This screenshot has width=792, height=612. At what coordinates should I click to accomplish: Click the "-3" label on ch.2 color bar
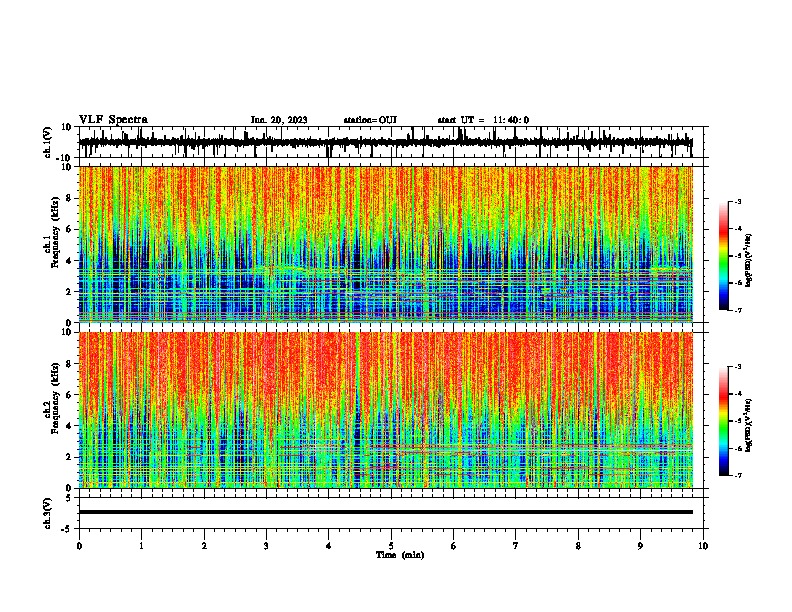[737, 367]
